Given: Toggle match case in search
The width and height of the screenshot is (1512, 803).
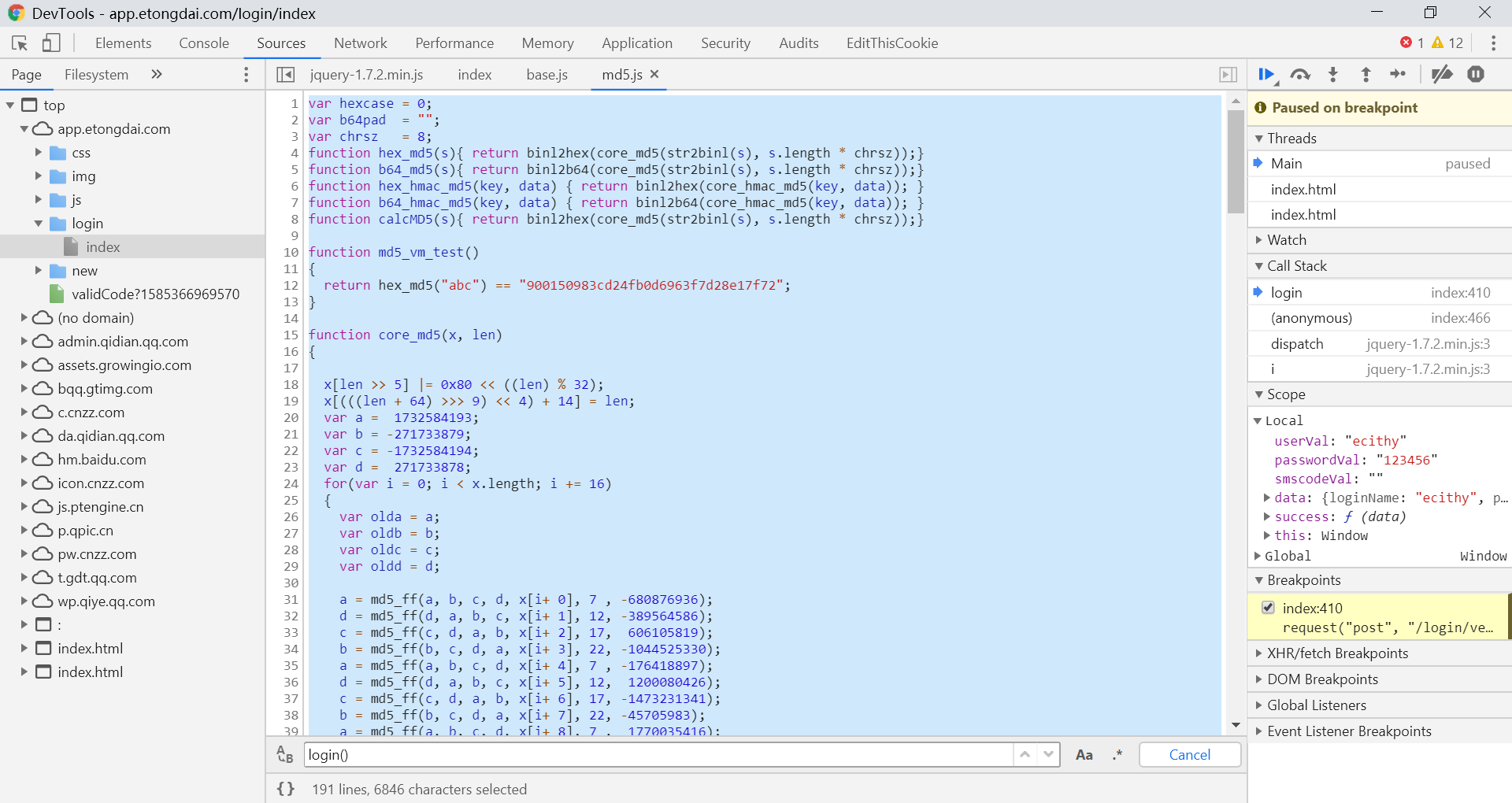Looking at the screenshot, I should (x=1084, y=754).
